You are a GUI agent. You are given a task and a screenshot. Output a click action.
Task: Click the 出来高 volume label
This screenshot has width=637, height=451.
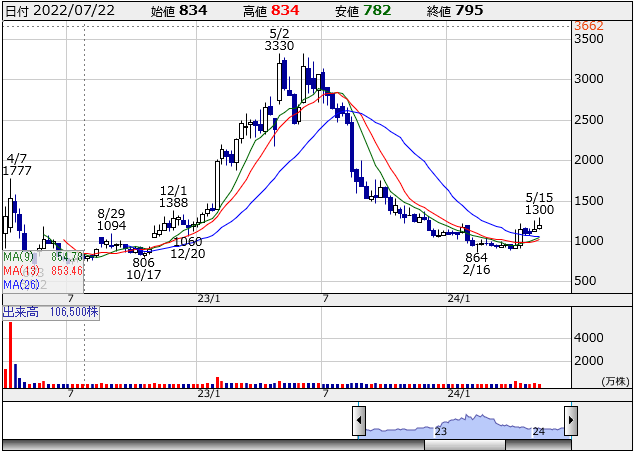click(20, 313)
